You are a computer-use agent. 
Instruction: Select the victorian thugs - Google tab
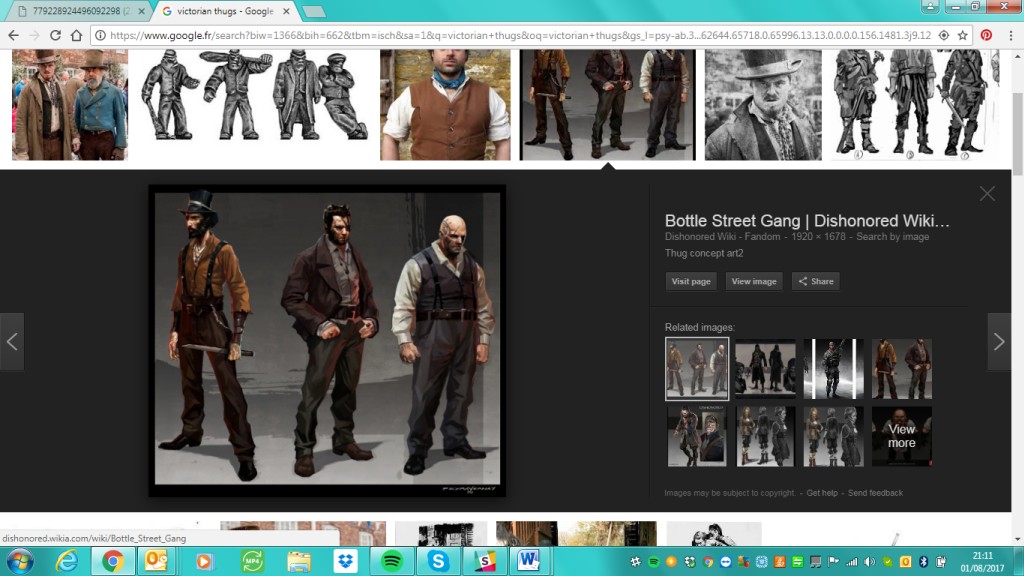(225, 11)
